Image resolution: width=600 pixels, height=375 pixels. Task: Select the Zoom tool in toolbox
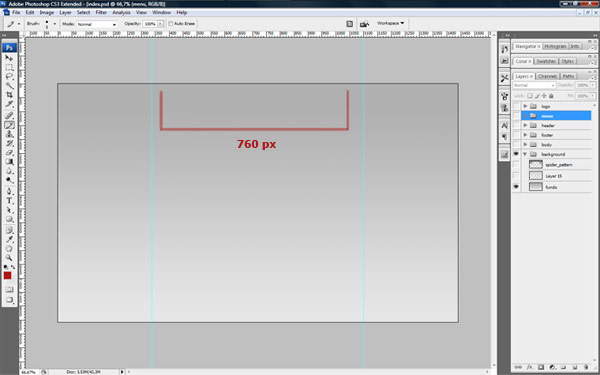coord(9,258)
